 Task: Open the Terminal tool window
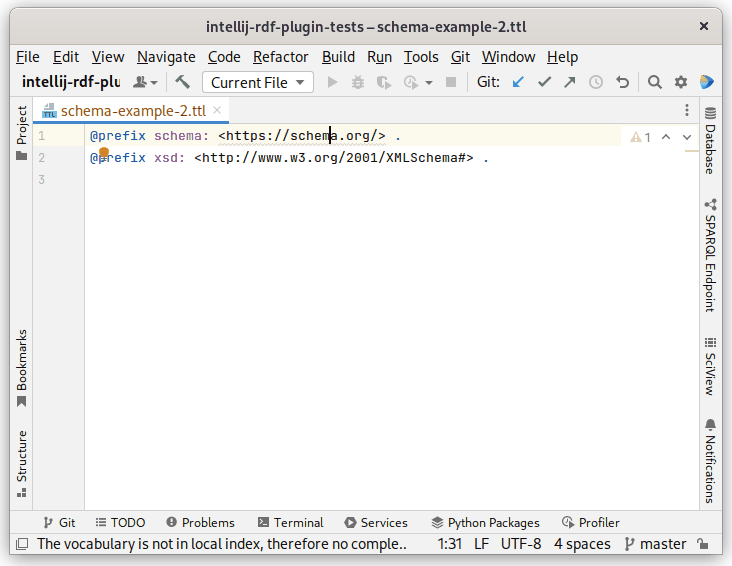290,523
